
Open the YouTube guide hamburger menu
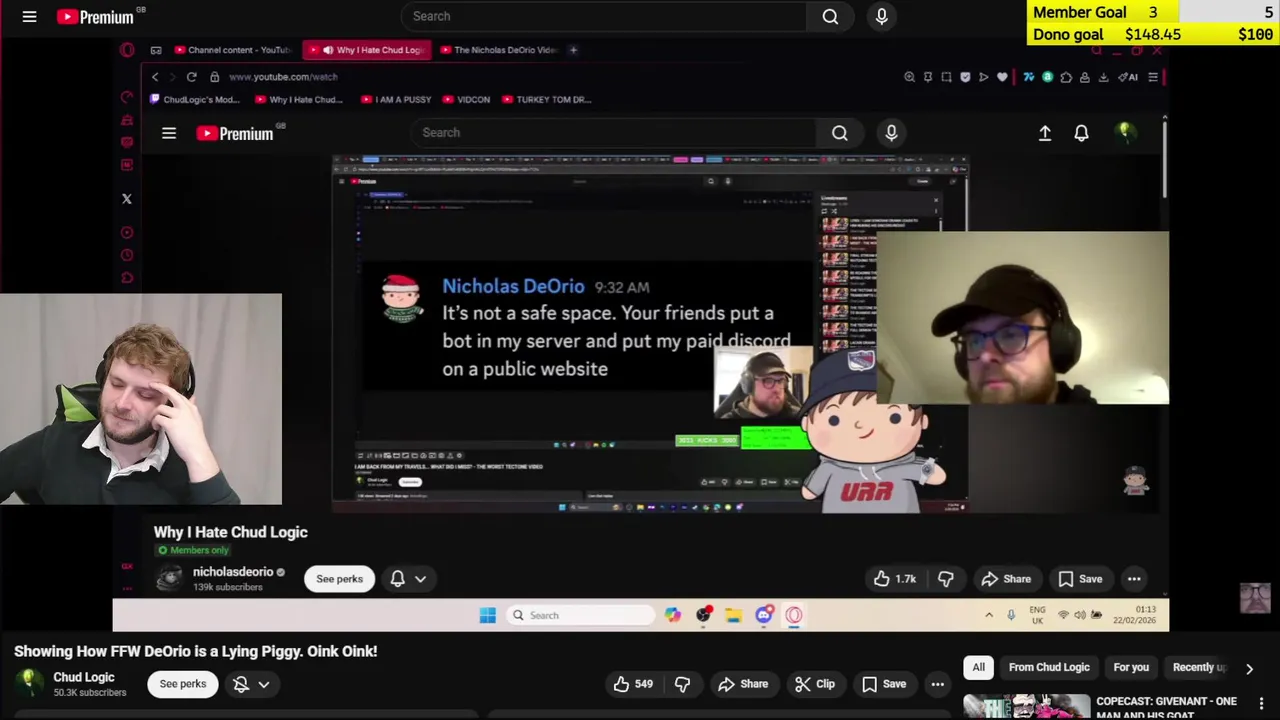pyautogui.click(x=29, y=16)
